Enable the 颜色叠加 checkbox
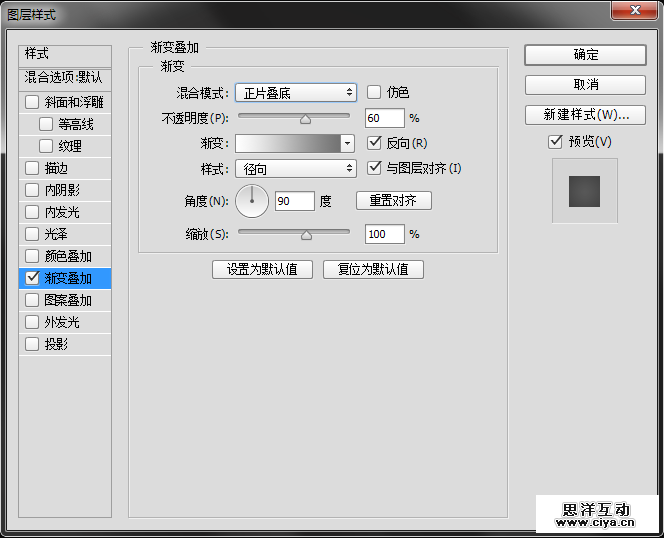The image size is (664, 538). [x=32, y=256]
